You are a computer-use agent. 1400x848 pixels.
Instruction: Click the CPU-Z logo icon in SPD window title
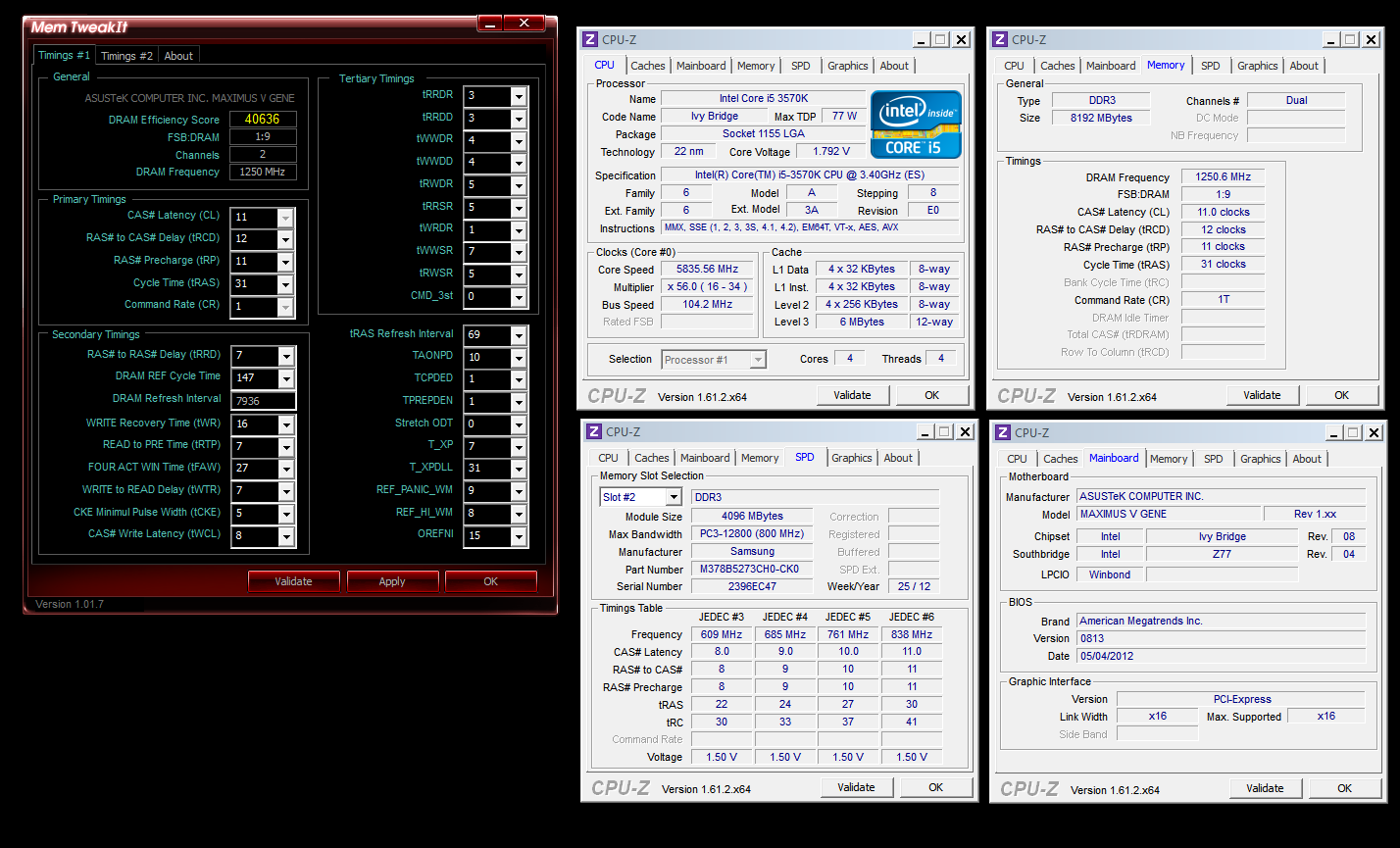pyautogui.click(x=593, y=431)
